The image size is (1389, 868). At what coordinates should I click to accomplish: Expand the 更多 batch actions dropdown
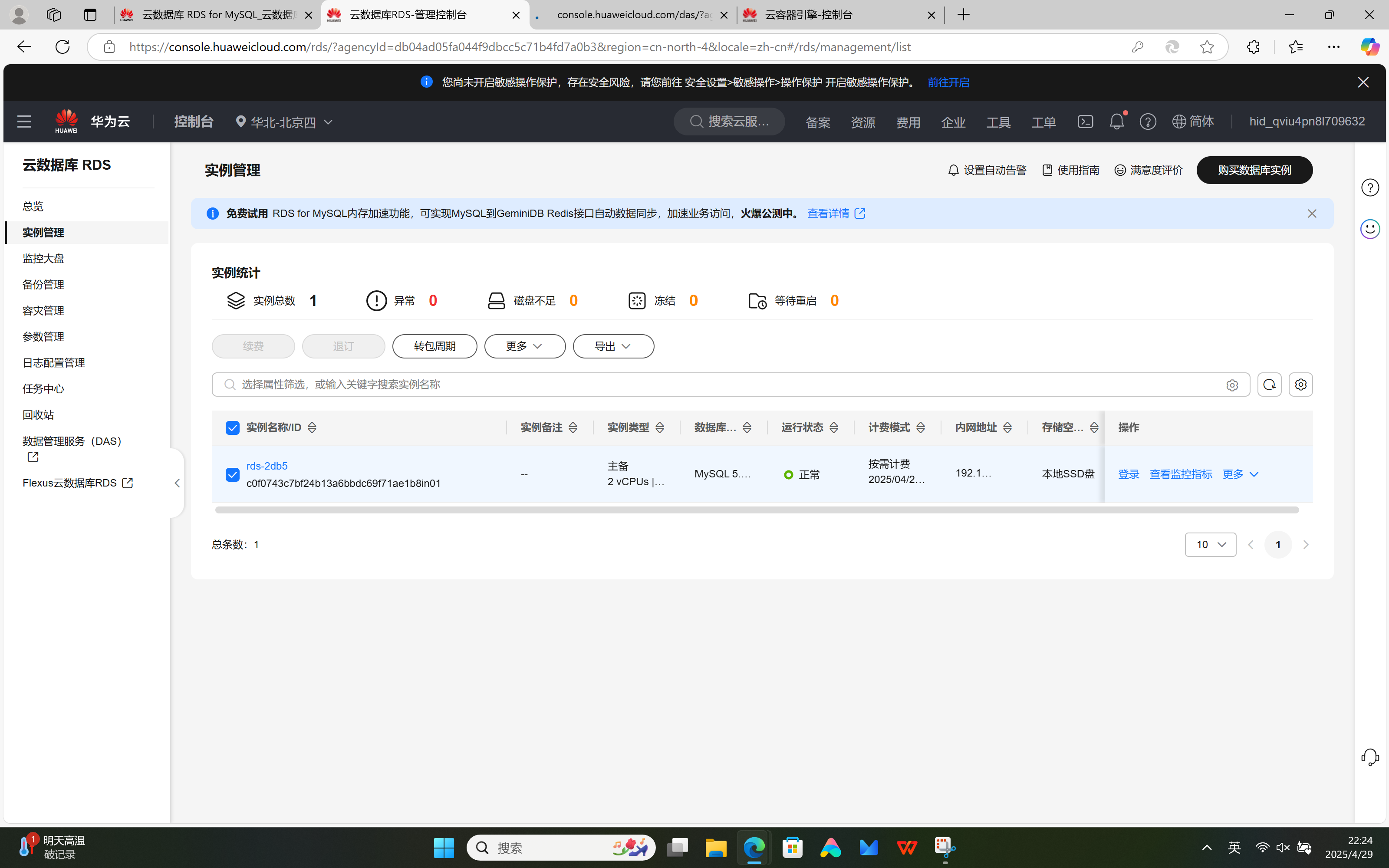525,346
